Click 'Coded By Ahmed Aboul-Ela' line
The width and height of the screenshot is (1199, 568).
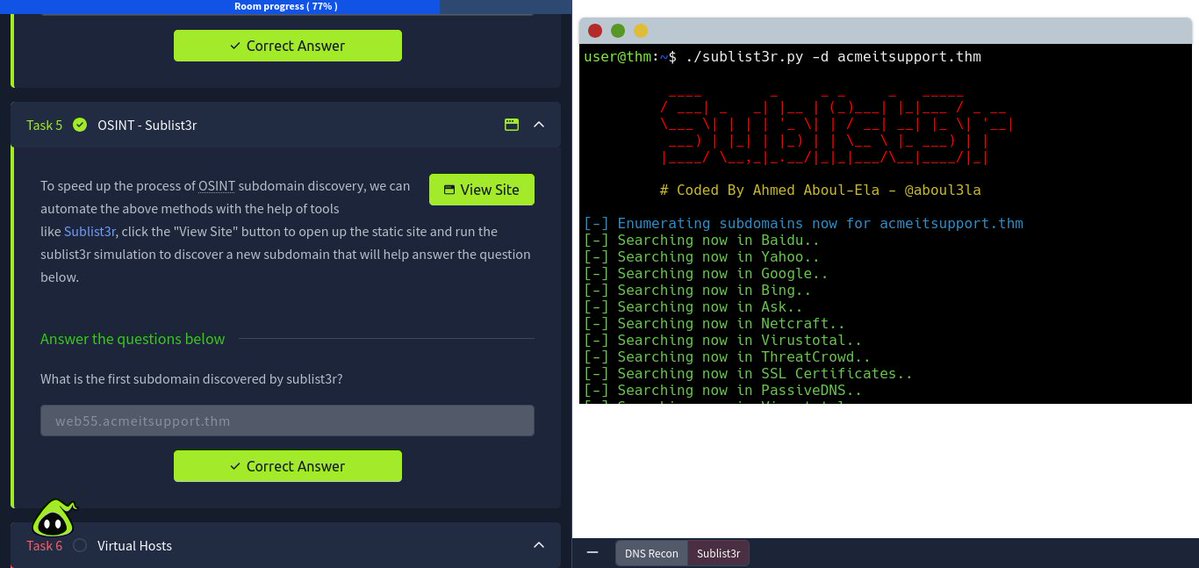tap(820, 190)
